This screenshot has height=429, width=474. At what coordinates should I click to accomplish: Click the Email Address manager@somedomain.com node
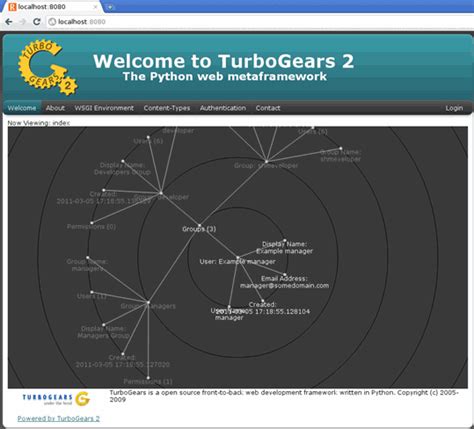pos(284,282)
